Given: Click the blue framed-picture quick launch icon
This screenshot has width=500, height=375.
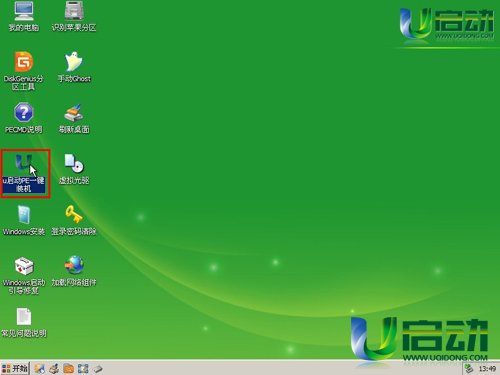Looking at the screenshot, I should coord(83,369).
